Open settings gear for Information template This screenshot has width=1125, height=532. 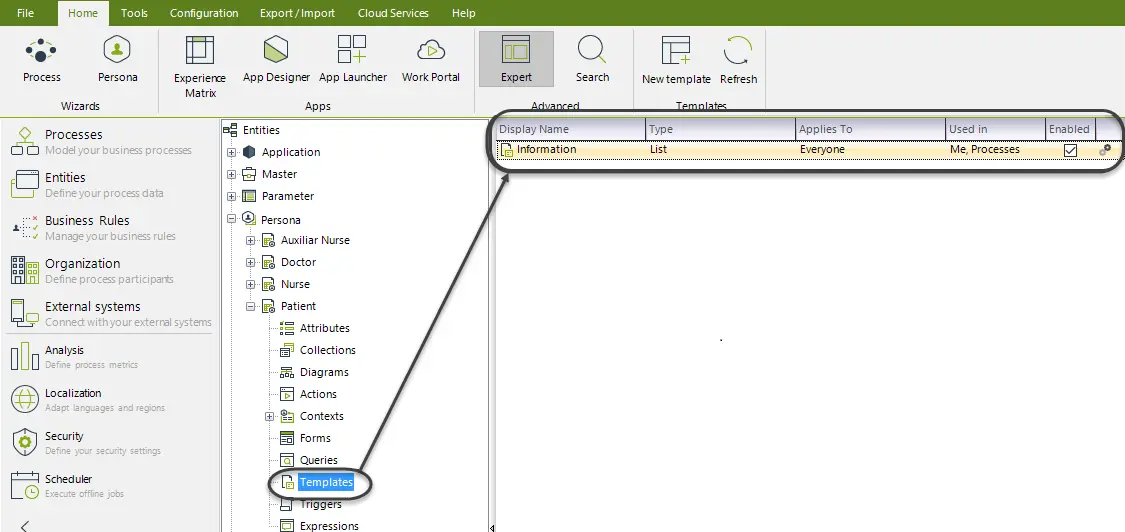[x=1105, y=150]
